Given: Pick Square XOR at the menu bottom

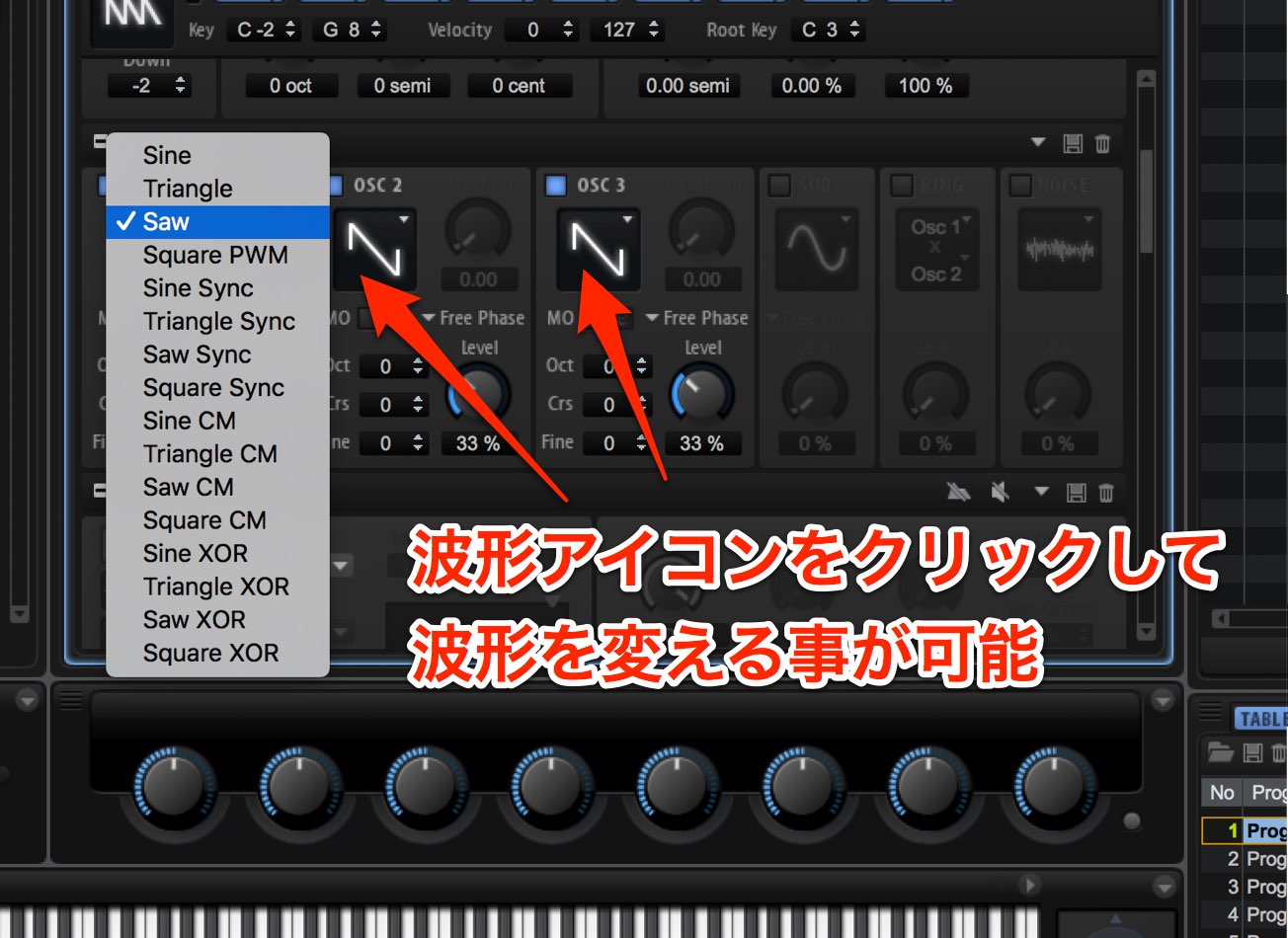Looking at the screenshot, I should (x=217, y=653).
